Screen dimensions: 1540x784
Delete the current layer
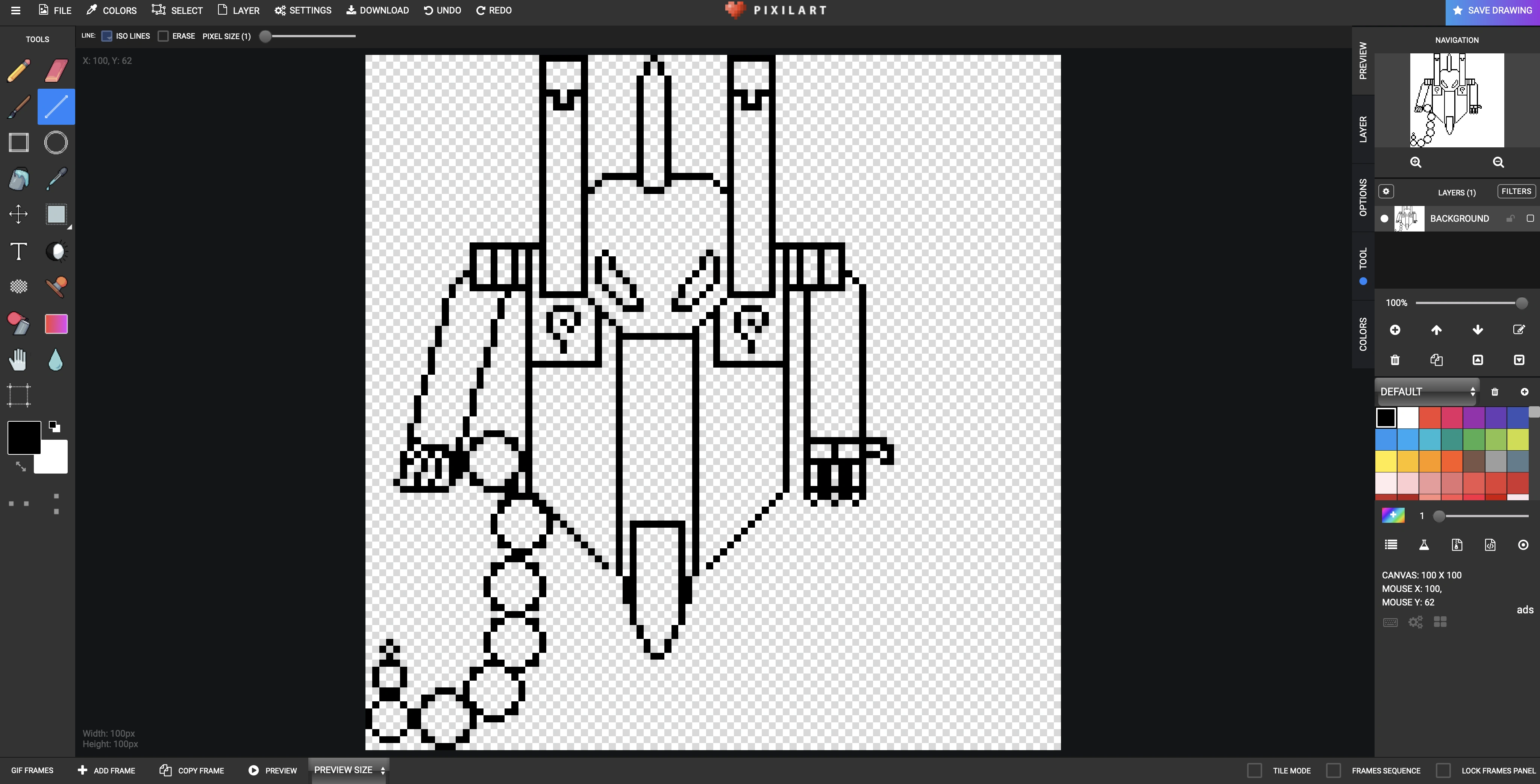1395,360
